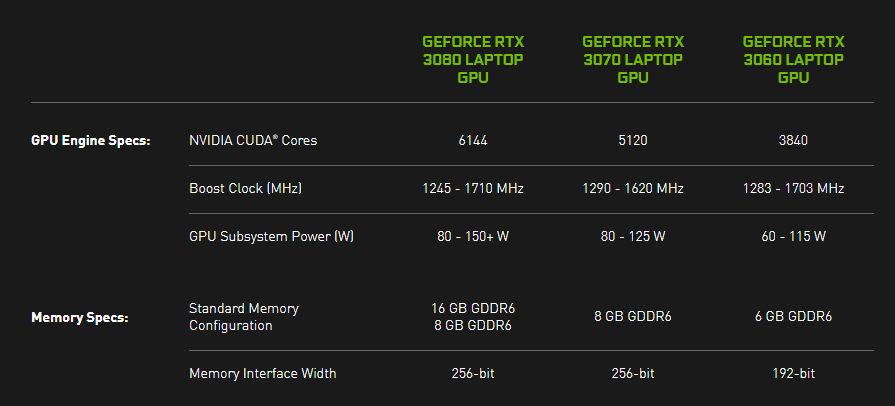Click the GPU Subsystem Power (W) label

271,236
